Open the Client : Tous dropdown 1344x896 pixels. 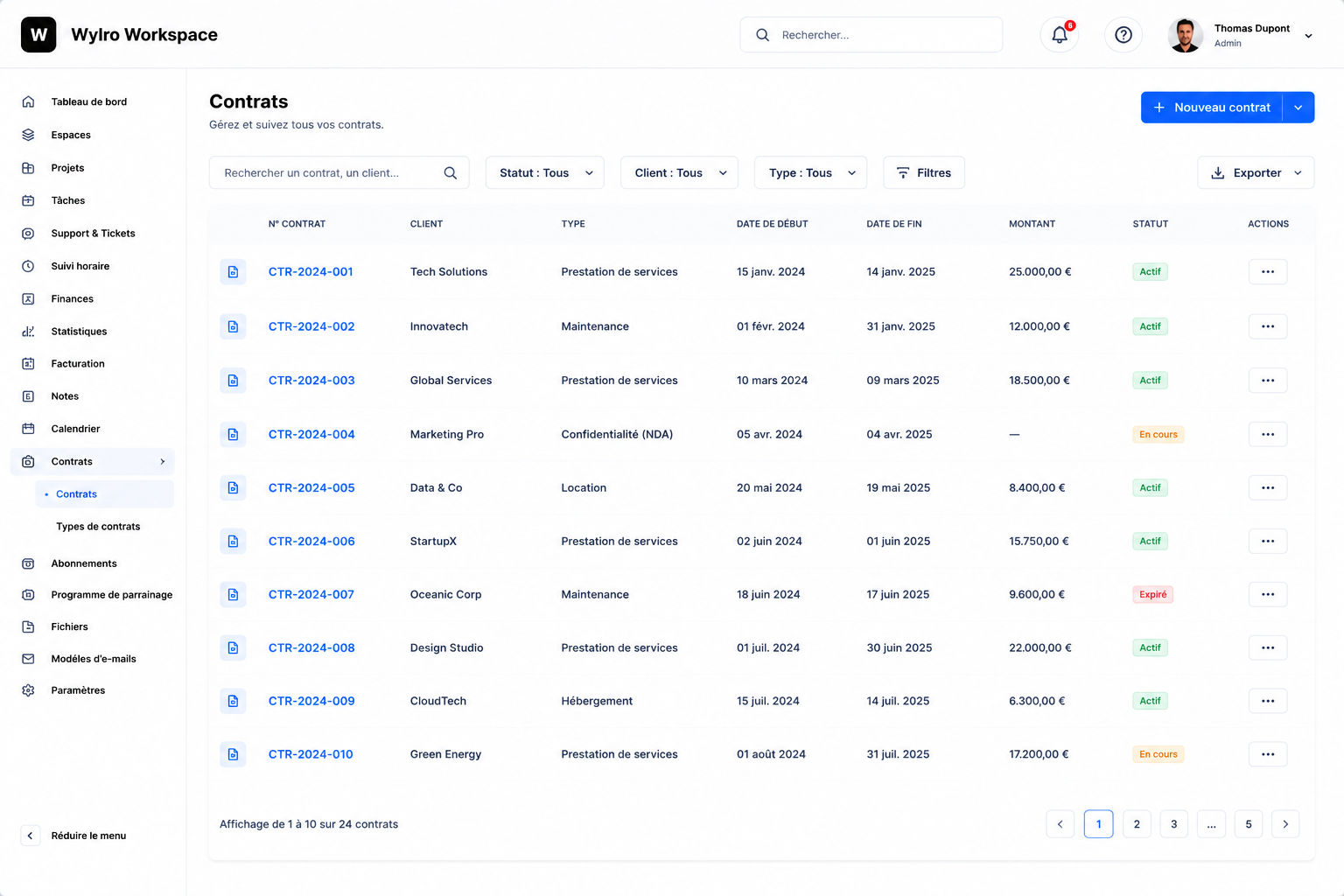679,173
